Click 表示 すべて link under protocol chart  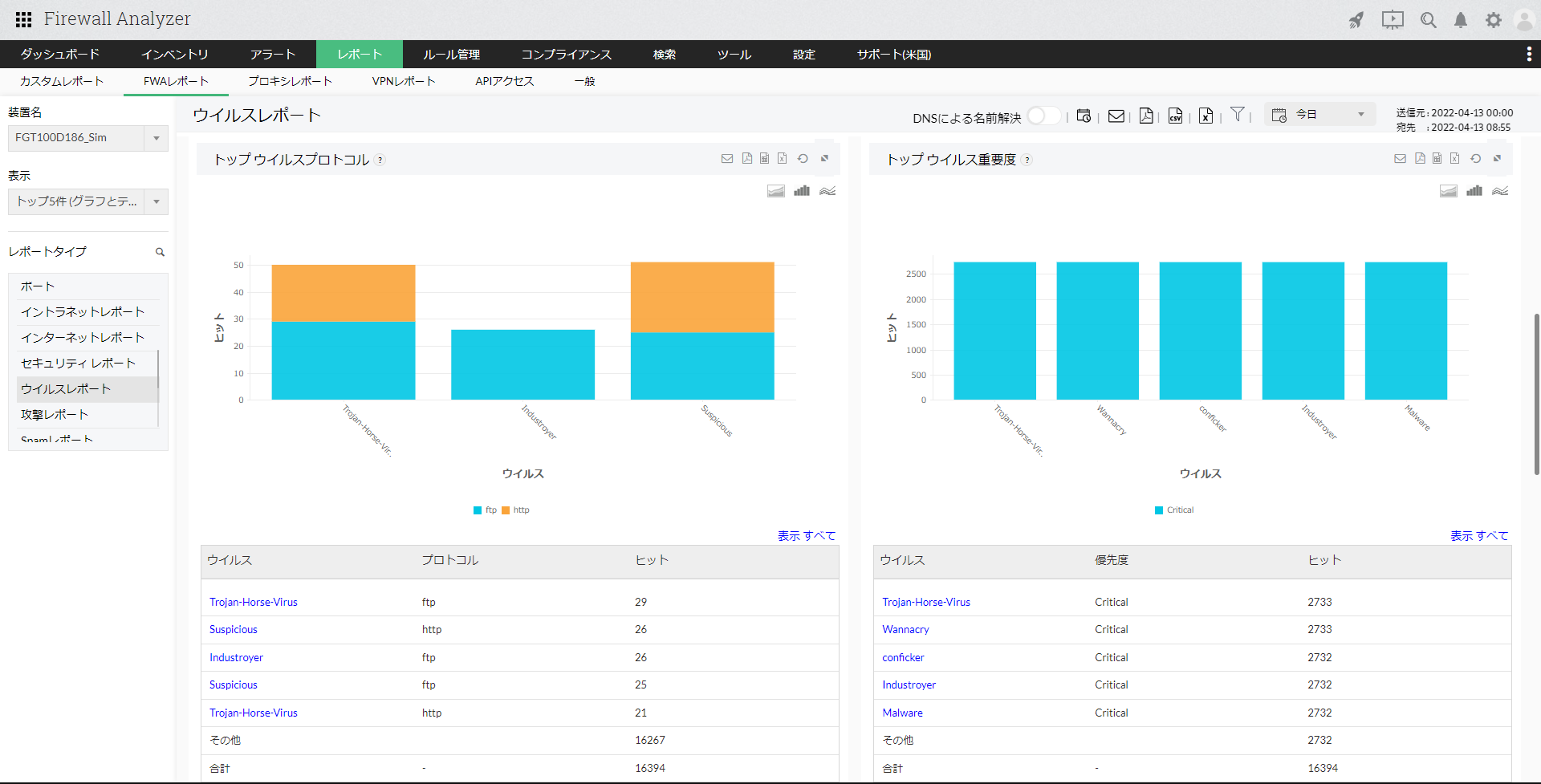pos(806,535)
